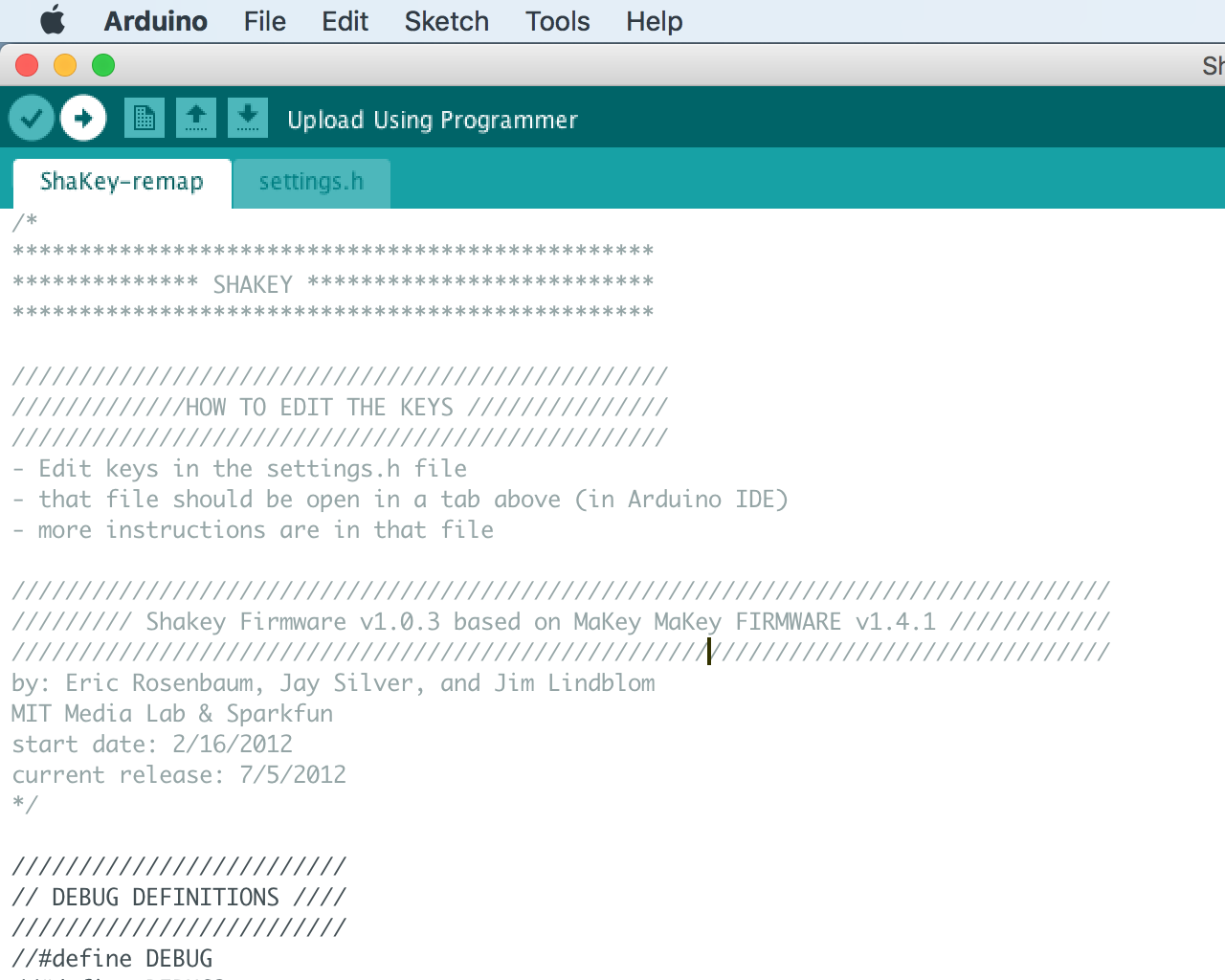Switch to the settings.h tab

pyautogui.click(x=312, y=183)
